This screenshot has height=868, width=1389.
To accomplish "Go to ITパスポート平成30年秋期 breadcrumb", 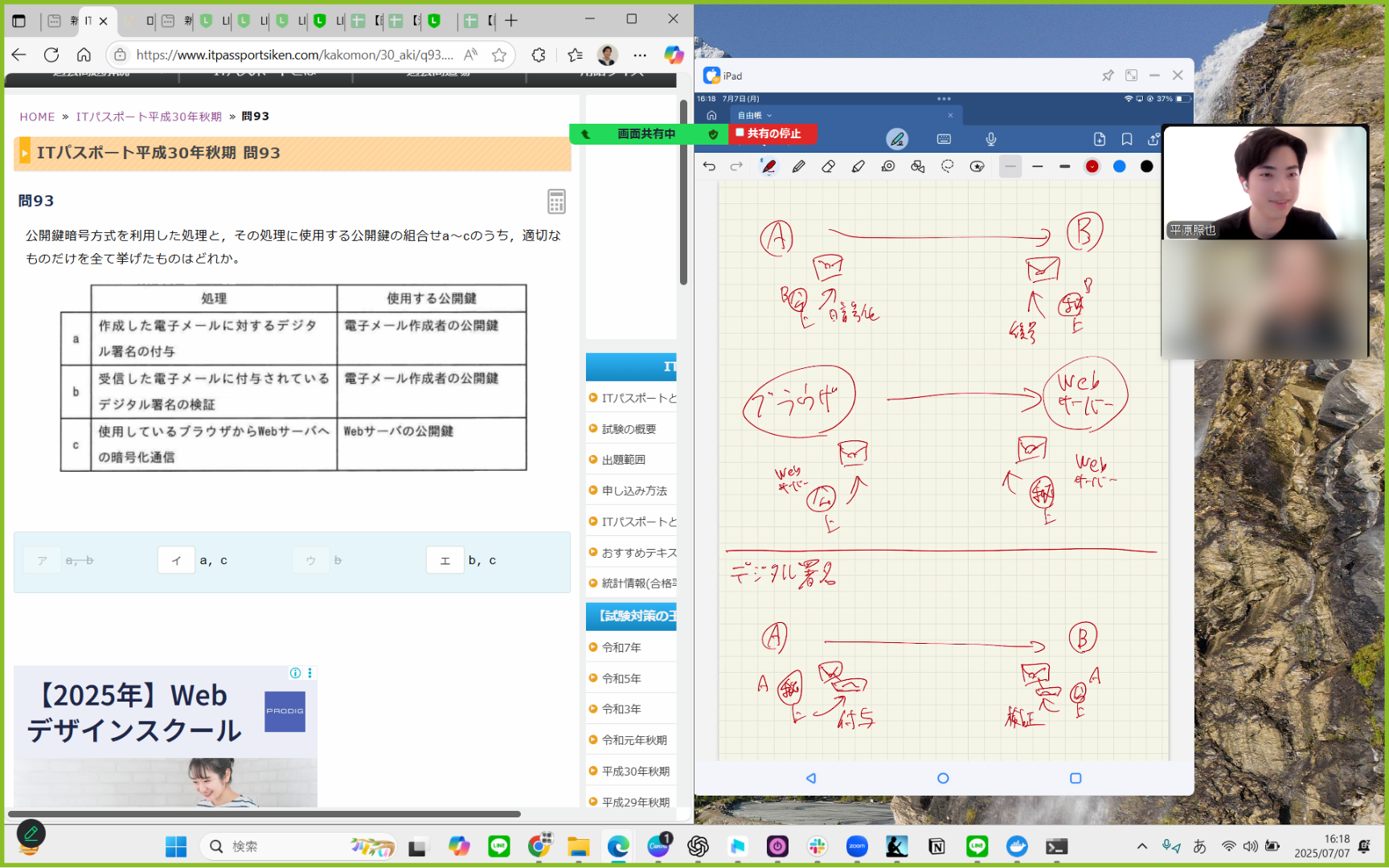I will (x=149, y=117).
